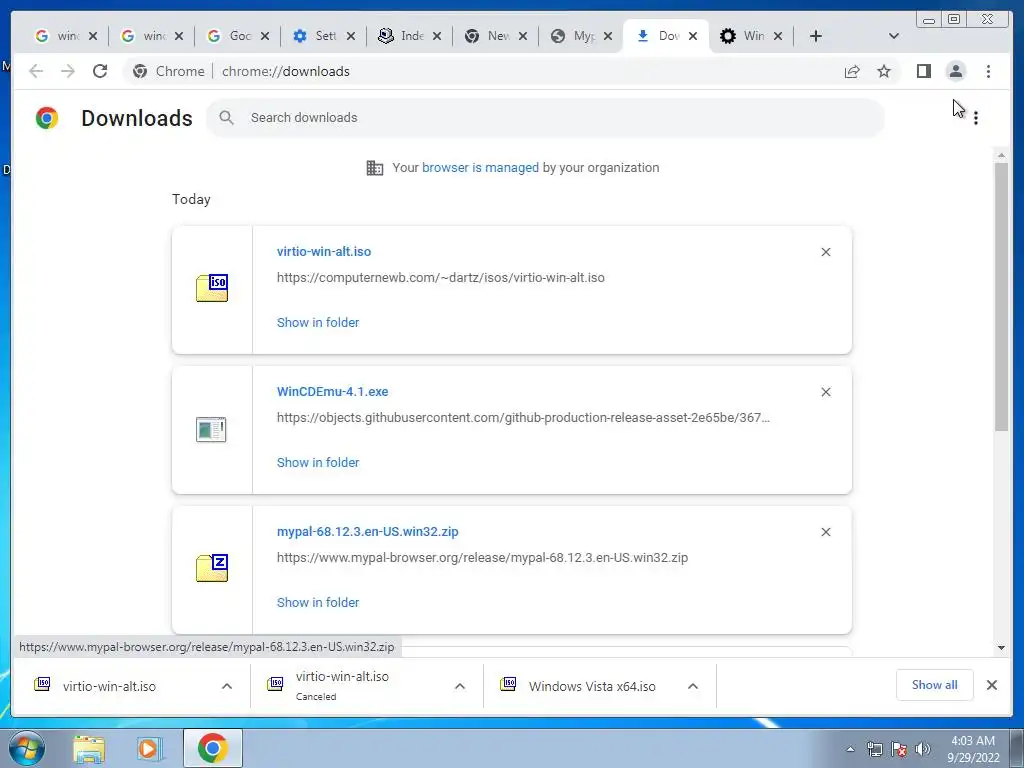This screenshot has width=1024, height=768.
Task: Close the current Downloads tab
Action: [x=693, y=36]
